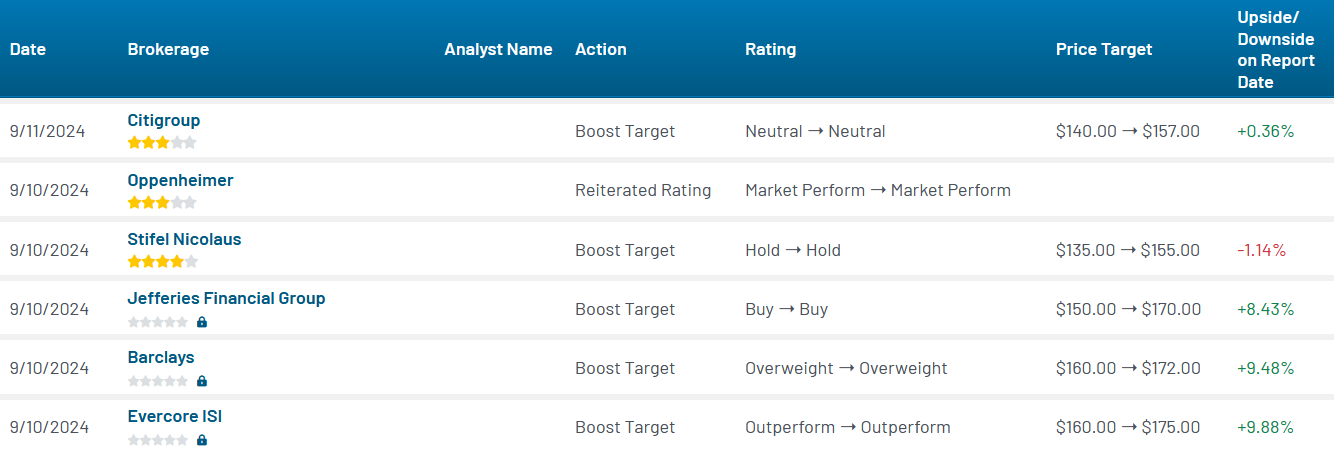
Task: Click the grey stars under Barclays
Action: [158, 381]
